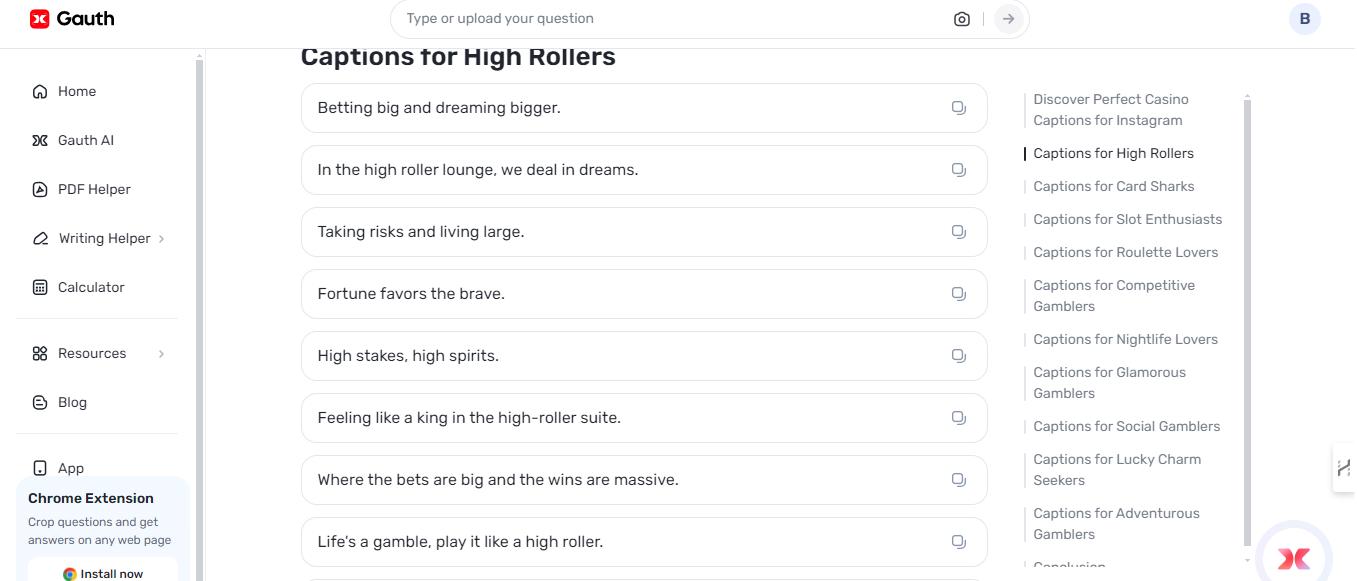
Task: Click the Calculator icon in the sidebar
Action: click(x=38, y=287)
